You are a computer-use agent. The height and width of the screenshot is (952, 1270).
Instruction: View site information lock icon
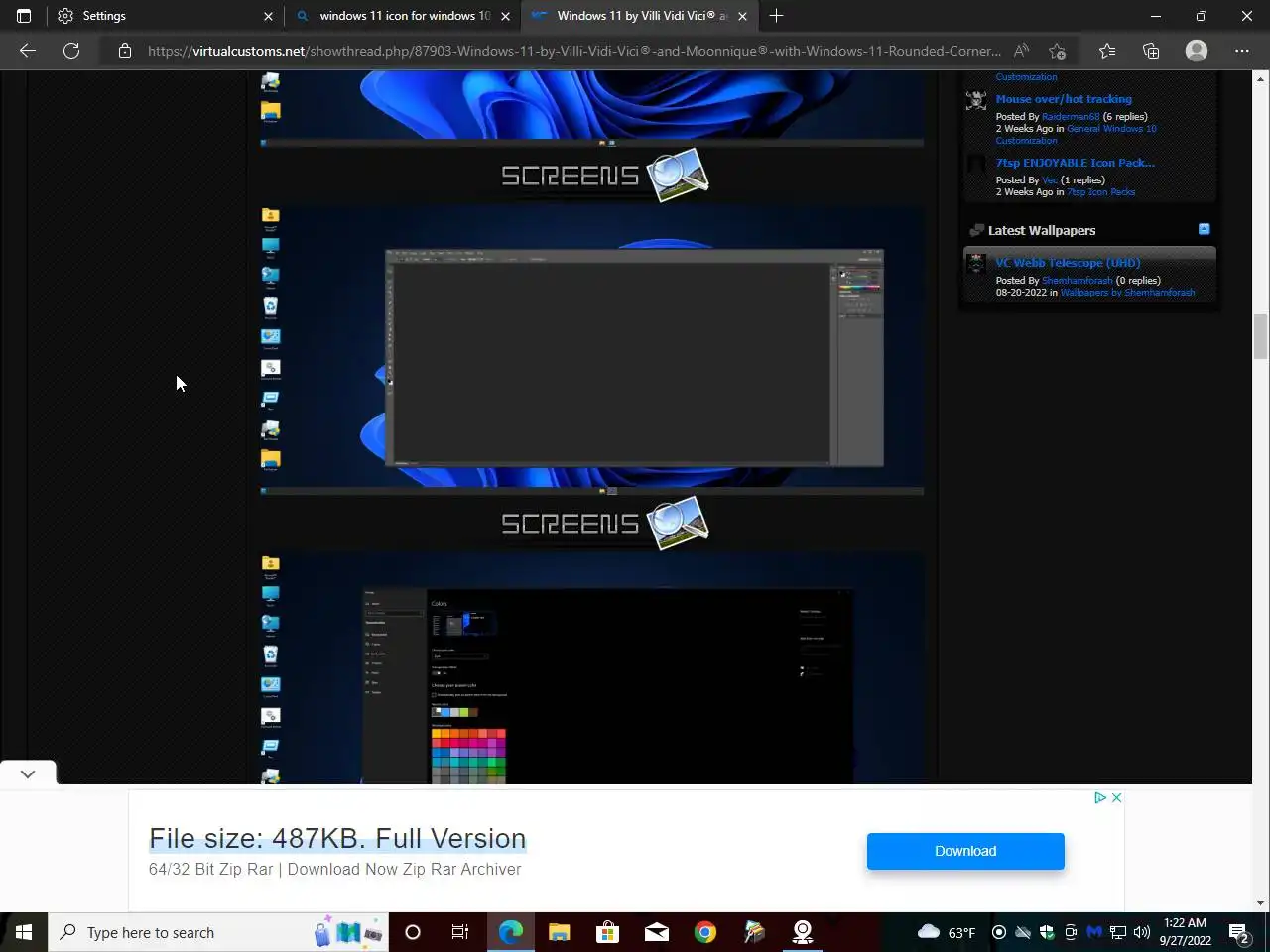(125, 51)
